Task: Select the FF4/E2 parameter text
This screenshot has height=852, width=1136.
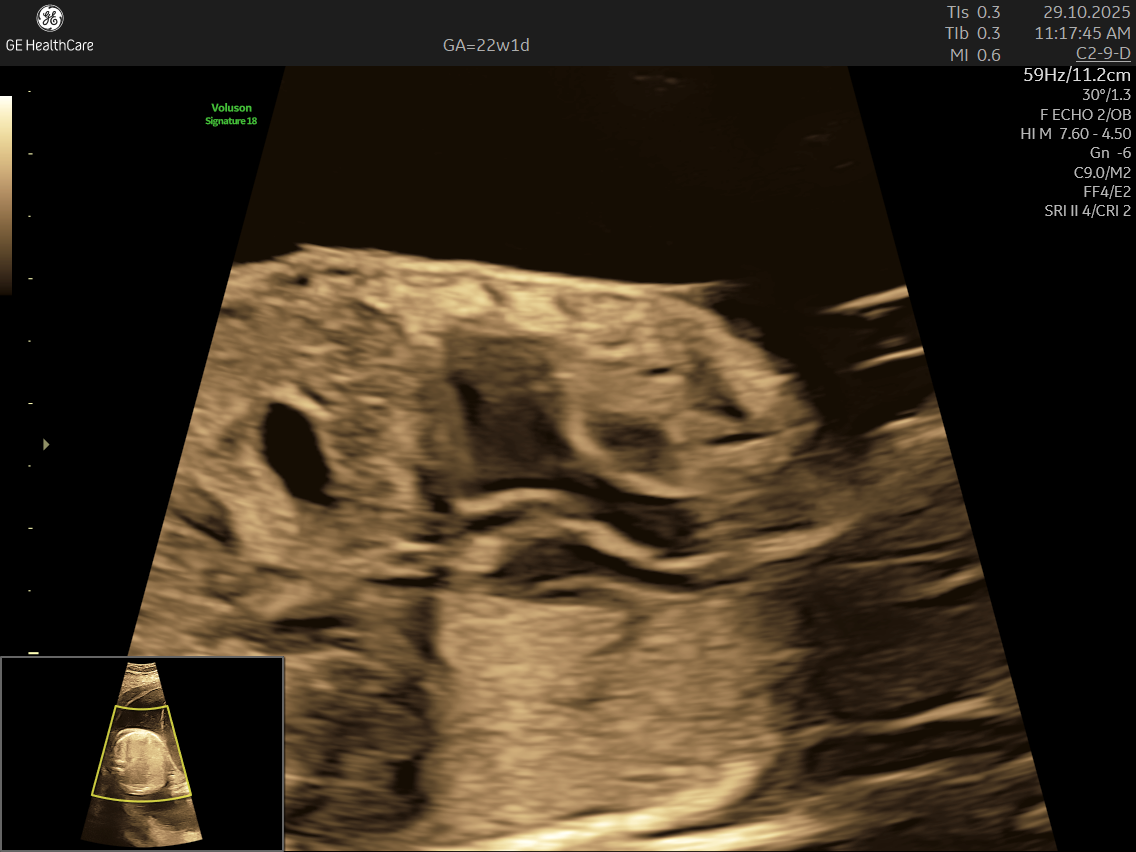Action: click(1106, 191)
